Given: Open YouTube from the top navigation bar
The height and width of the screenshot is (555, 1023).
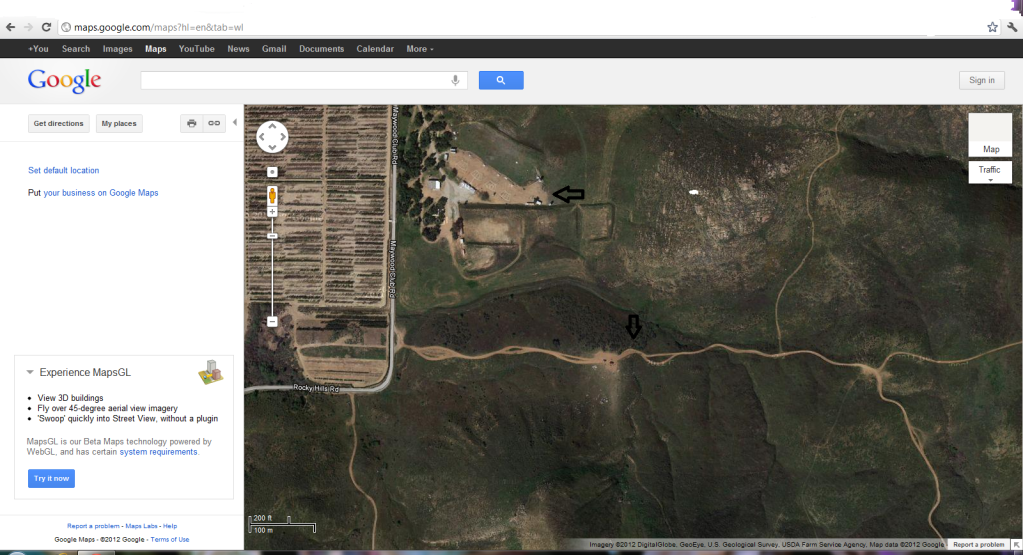Looking at the screenshot, I should [x=196, y=49].
